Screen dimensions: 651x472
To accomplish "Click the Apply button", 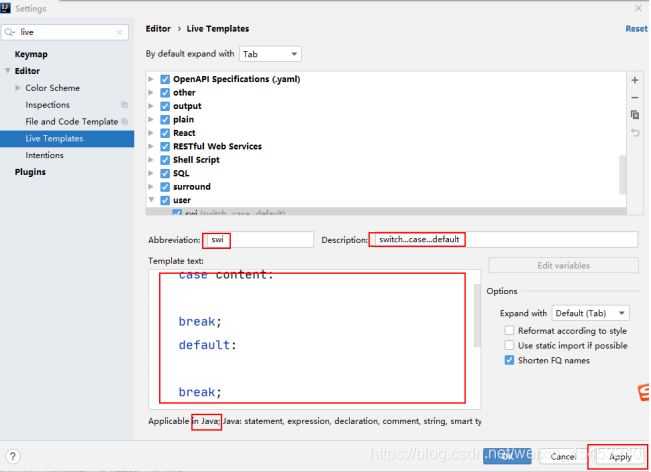I will (620, 457).
